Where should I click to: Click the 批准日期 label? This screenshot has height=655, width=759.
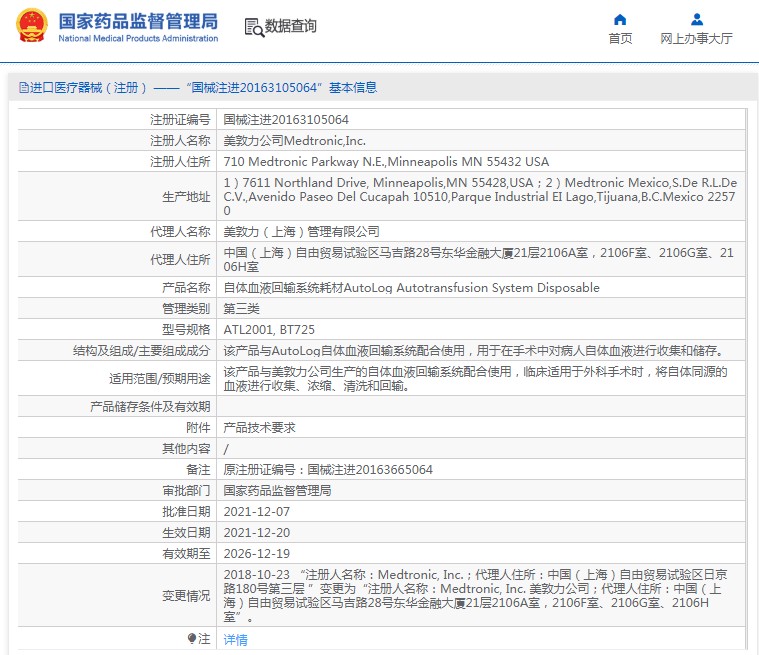pos(186,512)
